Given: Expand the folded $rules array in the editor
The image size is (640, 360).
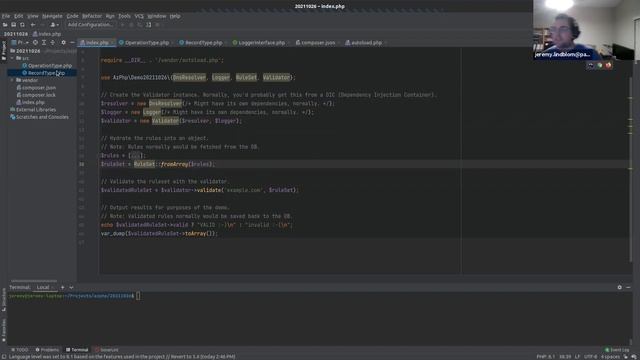Looking at the screenshot, I should (135, 156).
